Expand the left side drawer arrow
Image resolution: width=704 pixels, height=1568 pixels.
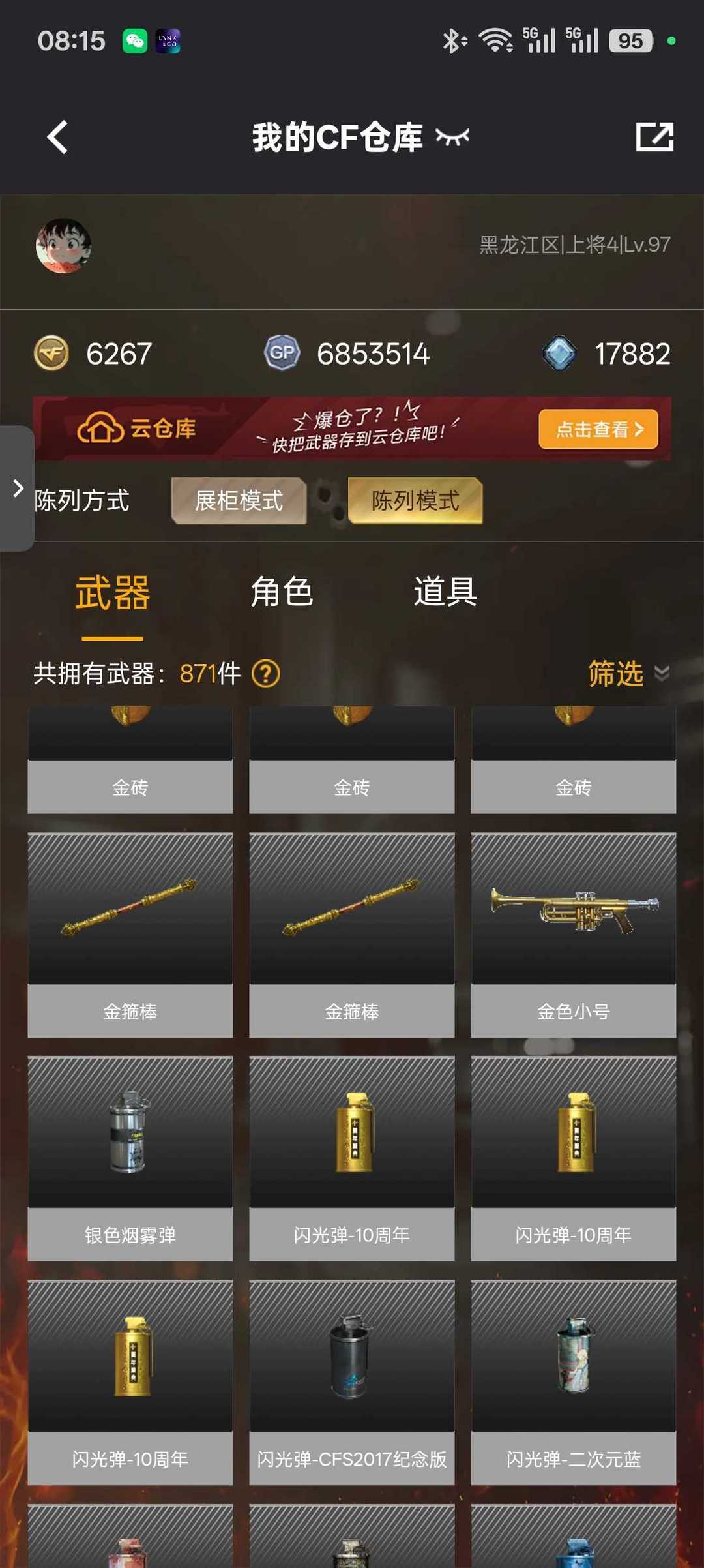point(18,488)
